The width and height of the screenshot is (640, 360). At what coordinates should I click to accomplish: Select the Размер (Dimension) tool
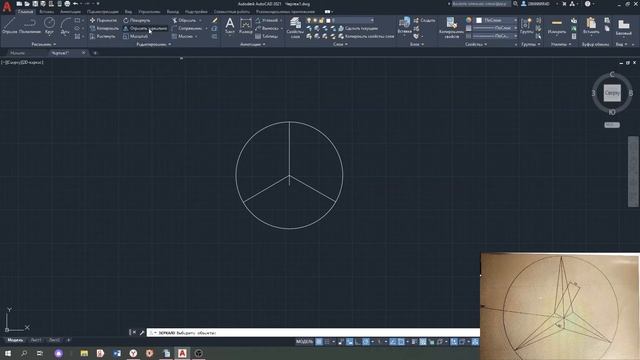coord(245,25)
